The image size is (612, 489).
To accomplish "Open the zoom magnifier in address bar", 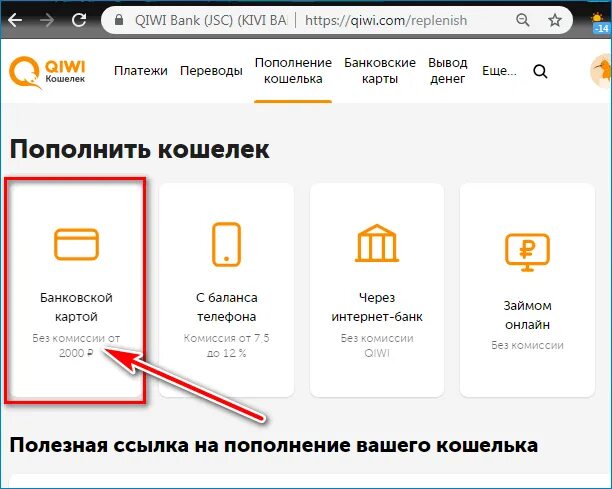I will coord(523,20).
